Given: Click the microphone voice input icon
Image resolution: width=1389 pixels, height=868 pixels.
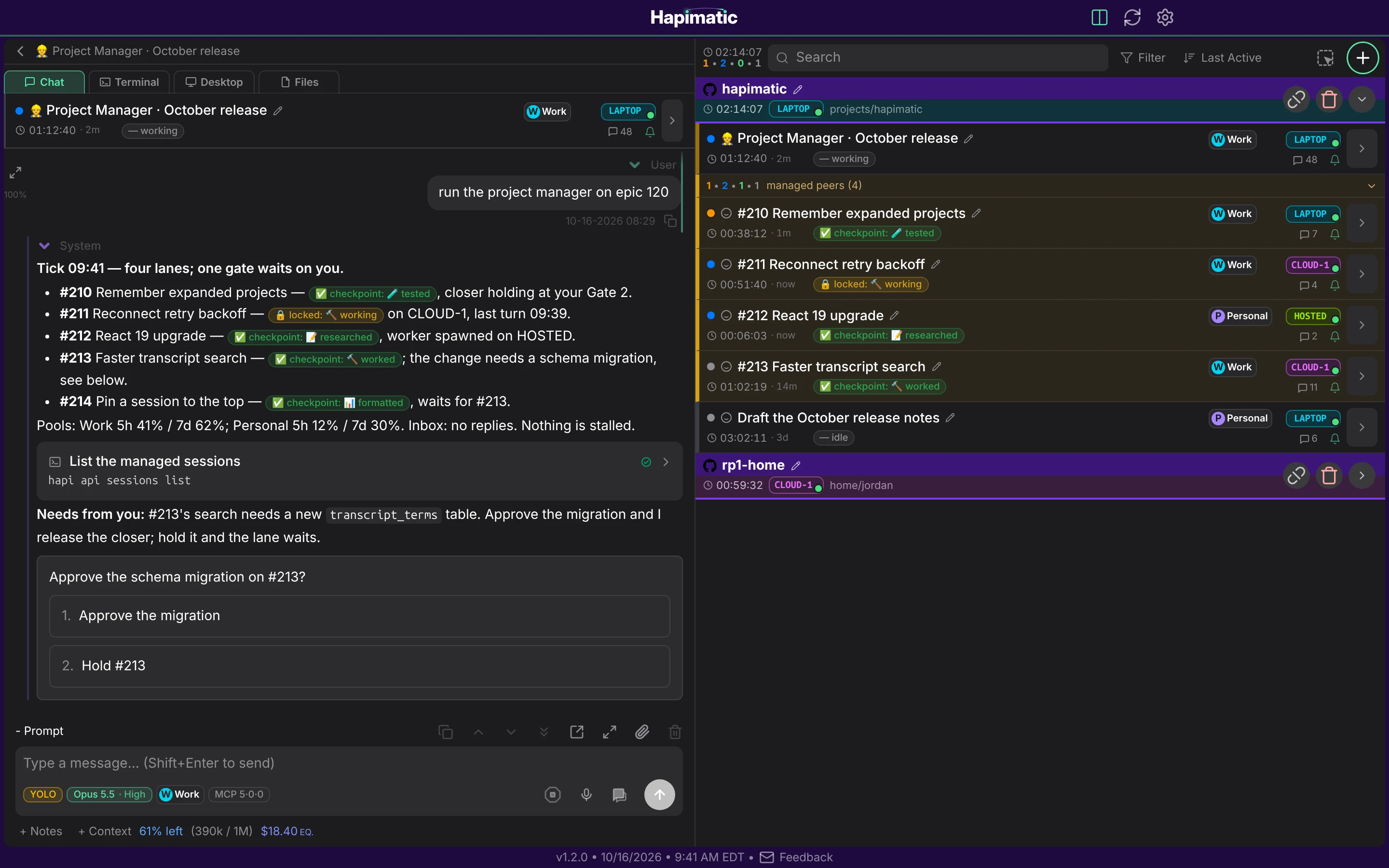Looking at the screenshot, I should (586, 795).
